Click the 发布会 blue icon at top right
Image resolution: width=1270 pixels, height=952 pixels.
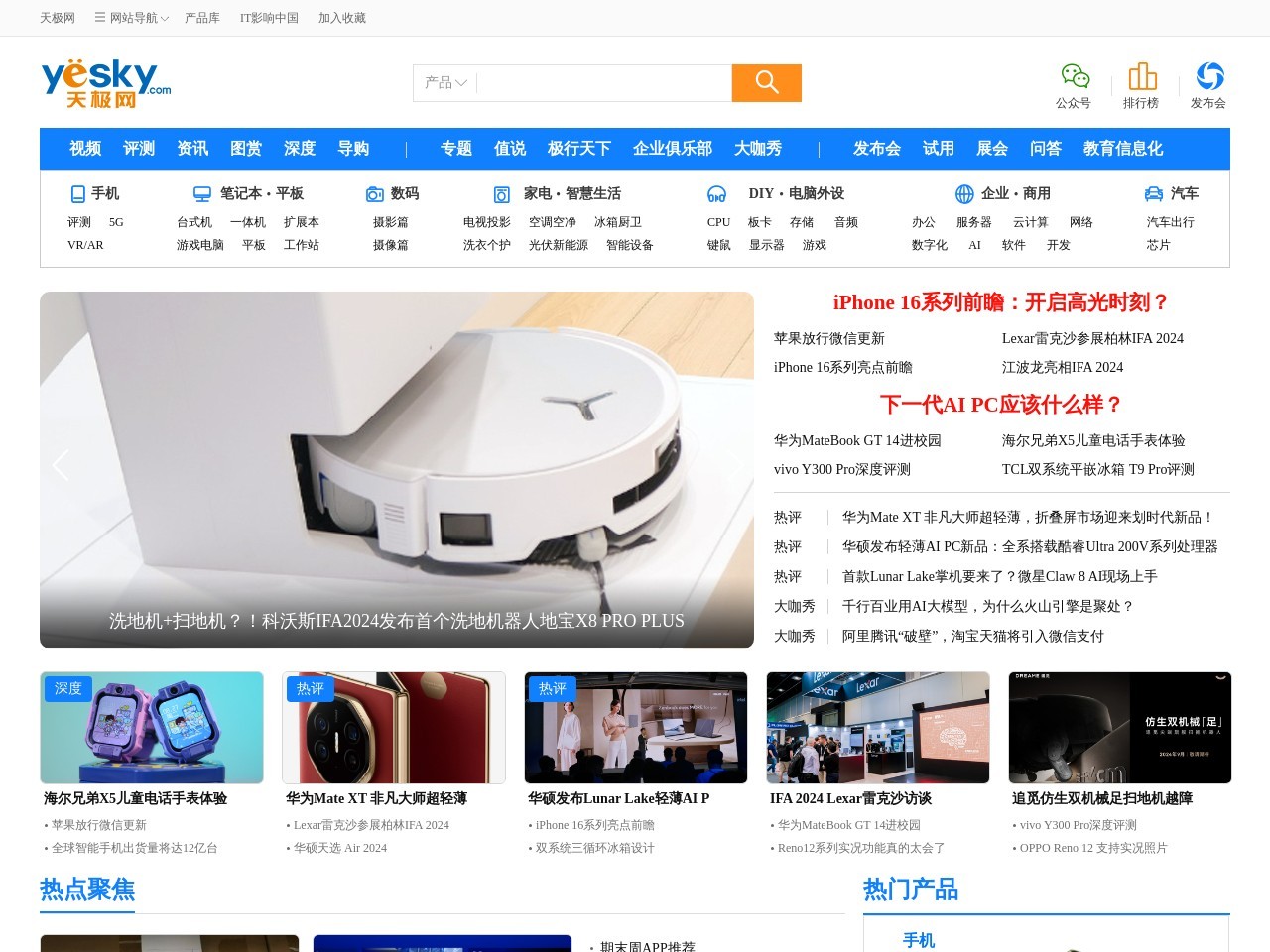1208,77
